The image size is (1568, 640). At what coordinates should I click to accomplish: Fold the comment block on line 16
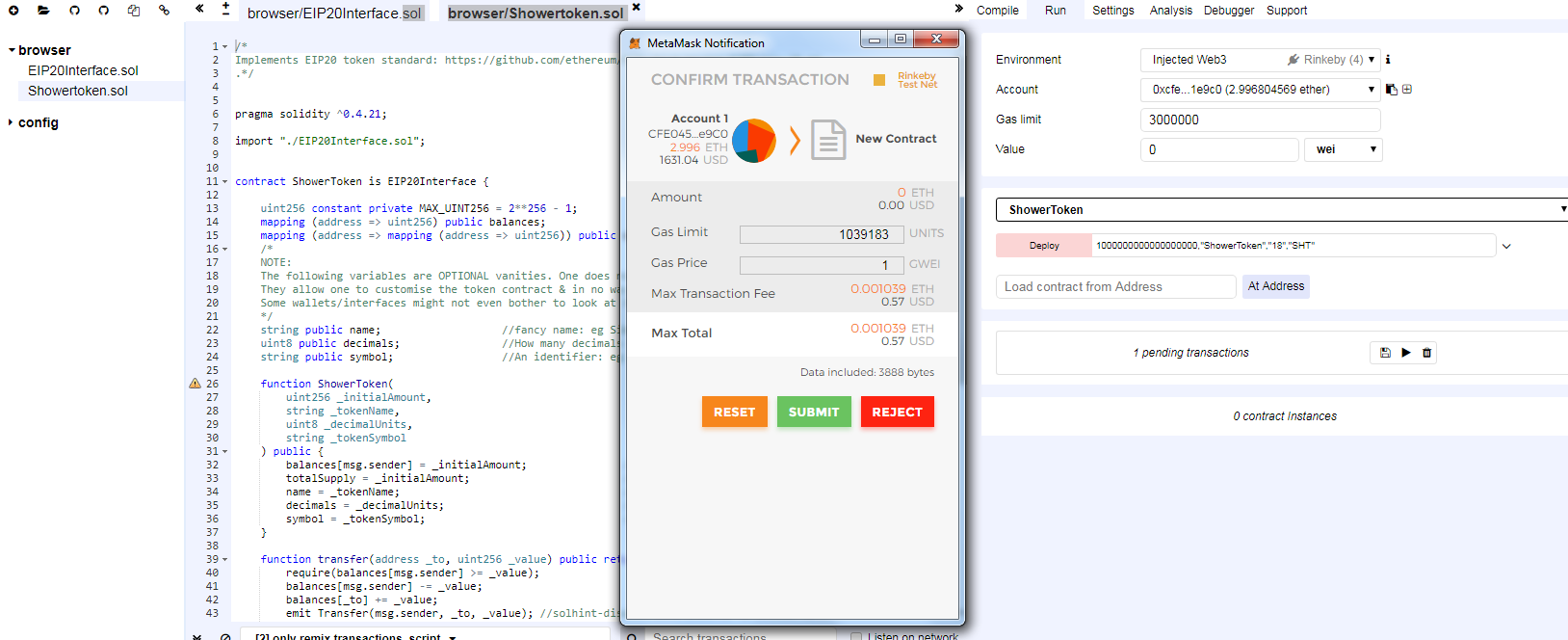(x=225, y=249)
